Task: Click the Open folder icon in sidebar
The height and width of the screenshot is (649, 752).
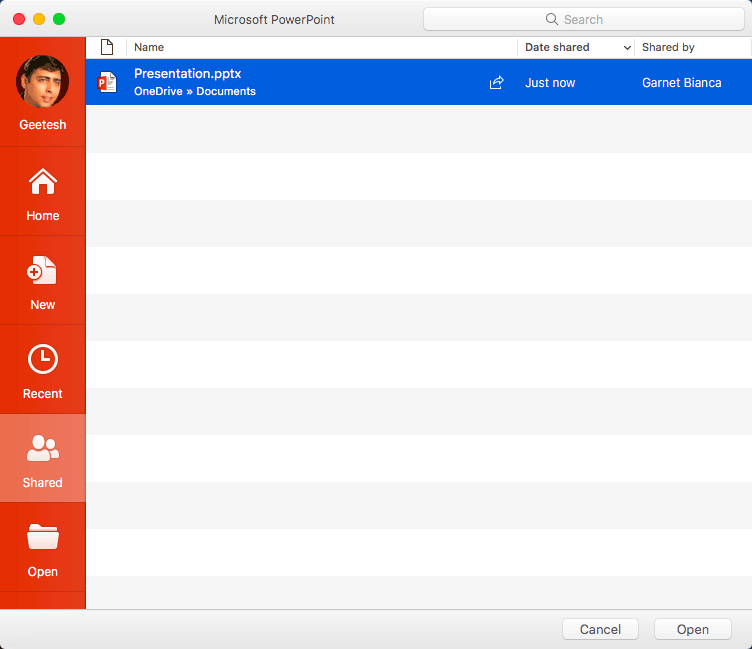Action: point(42,537)
